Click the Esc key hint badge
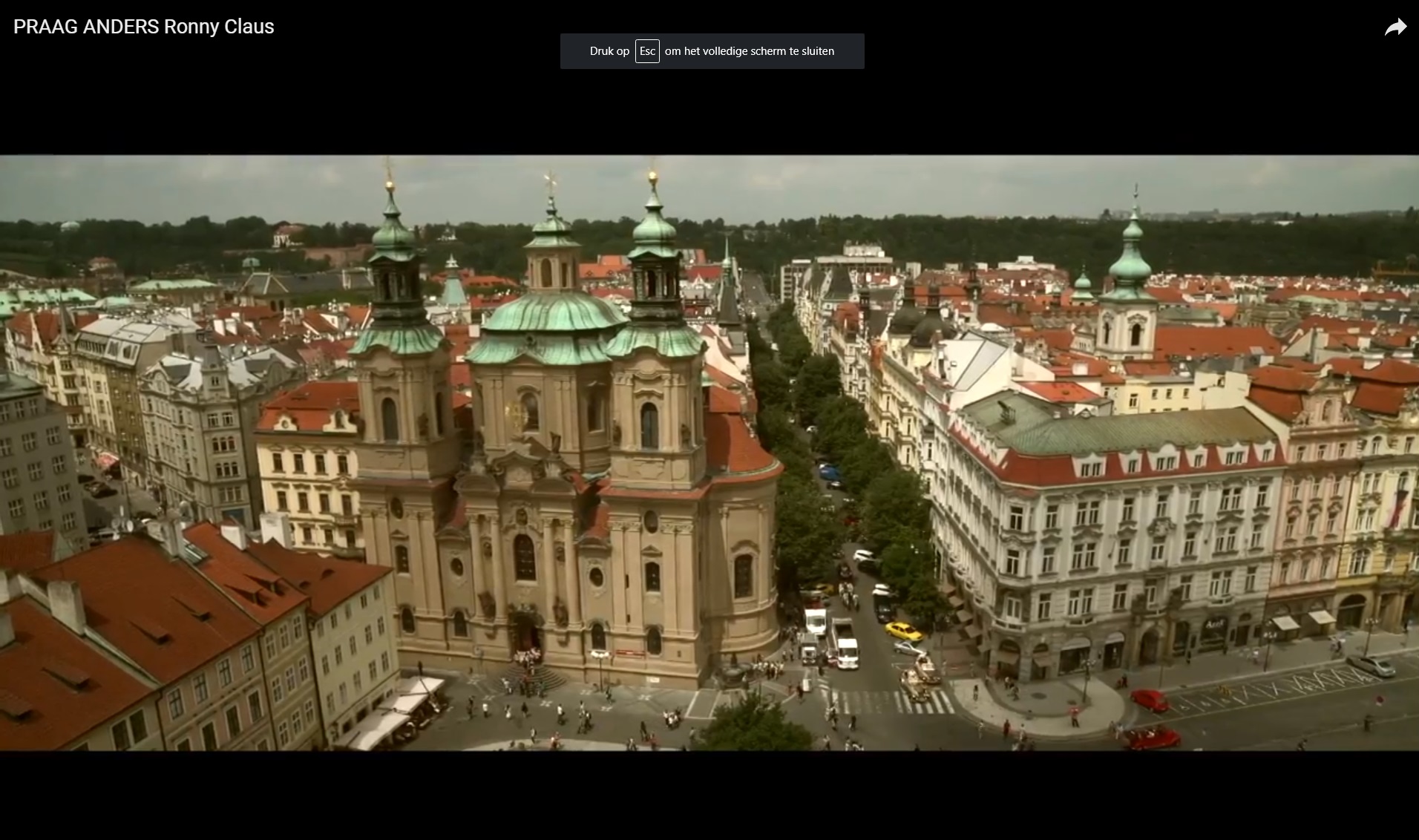 tap(647, 51)
